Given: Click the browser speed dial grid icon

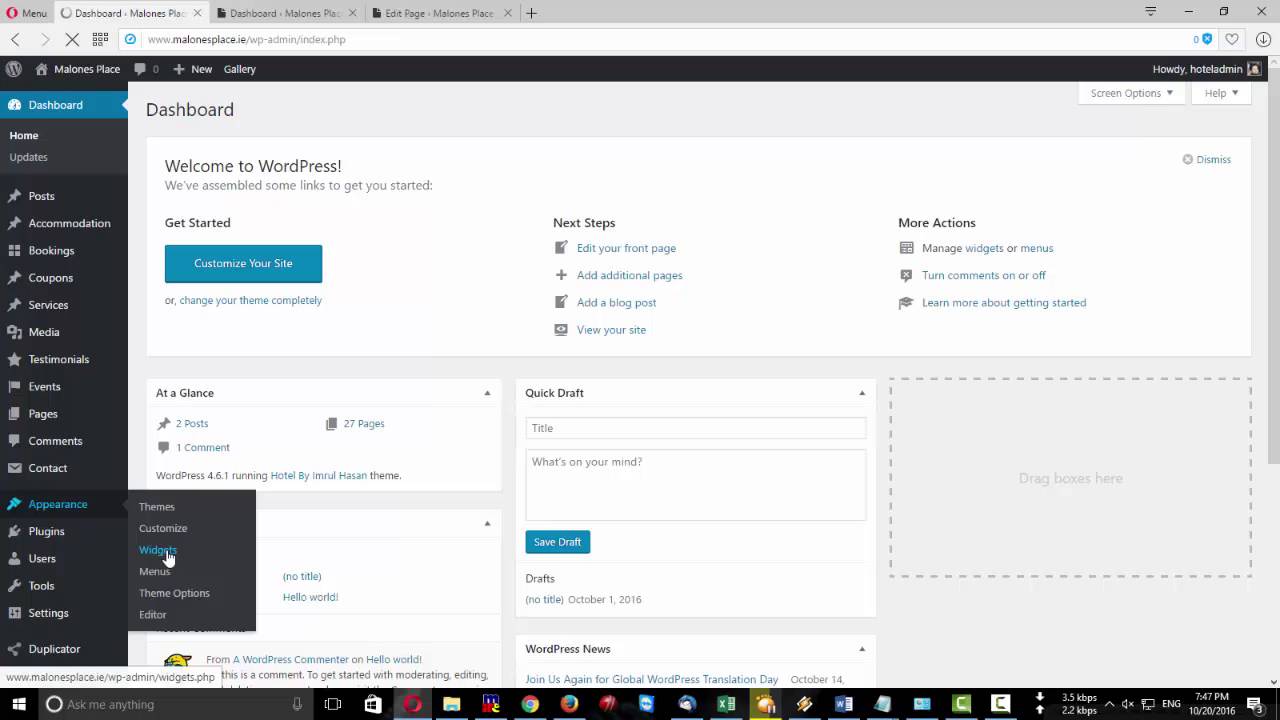Looking at the screenshot, I should point(100,39).
